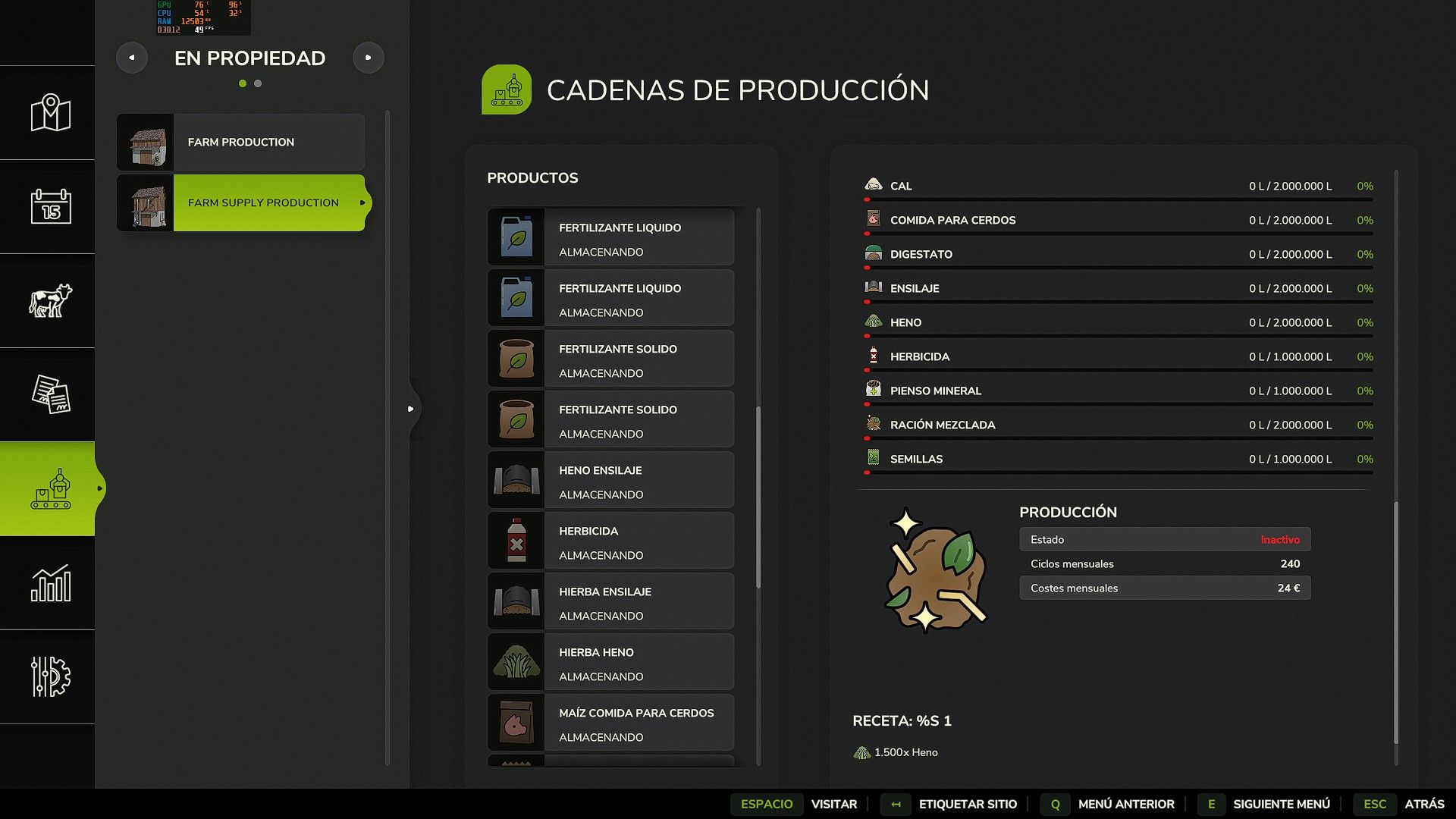The height and width of the screenshot is (819, 1456).
Task: Go to next category with right arrow
Action: 368,58
